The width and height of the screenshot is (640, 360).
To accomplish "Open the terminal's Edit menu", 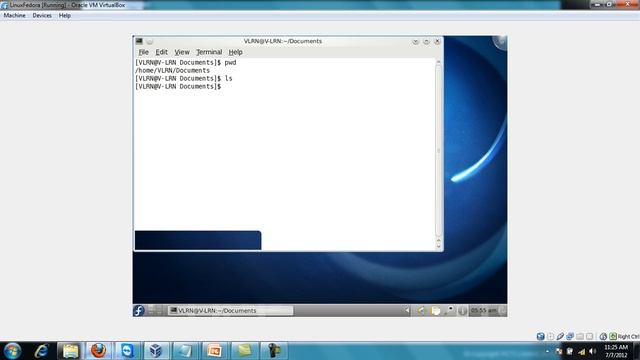I will tap(162, 52).
